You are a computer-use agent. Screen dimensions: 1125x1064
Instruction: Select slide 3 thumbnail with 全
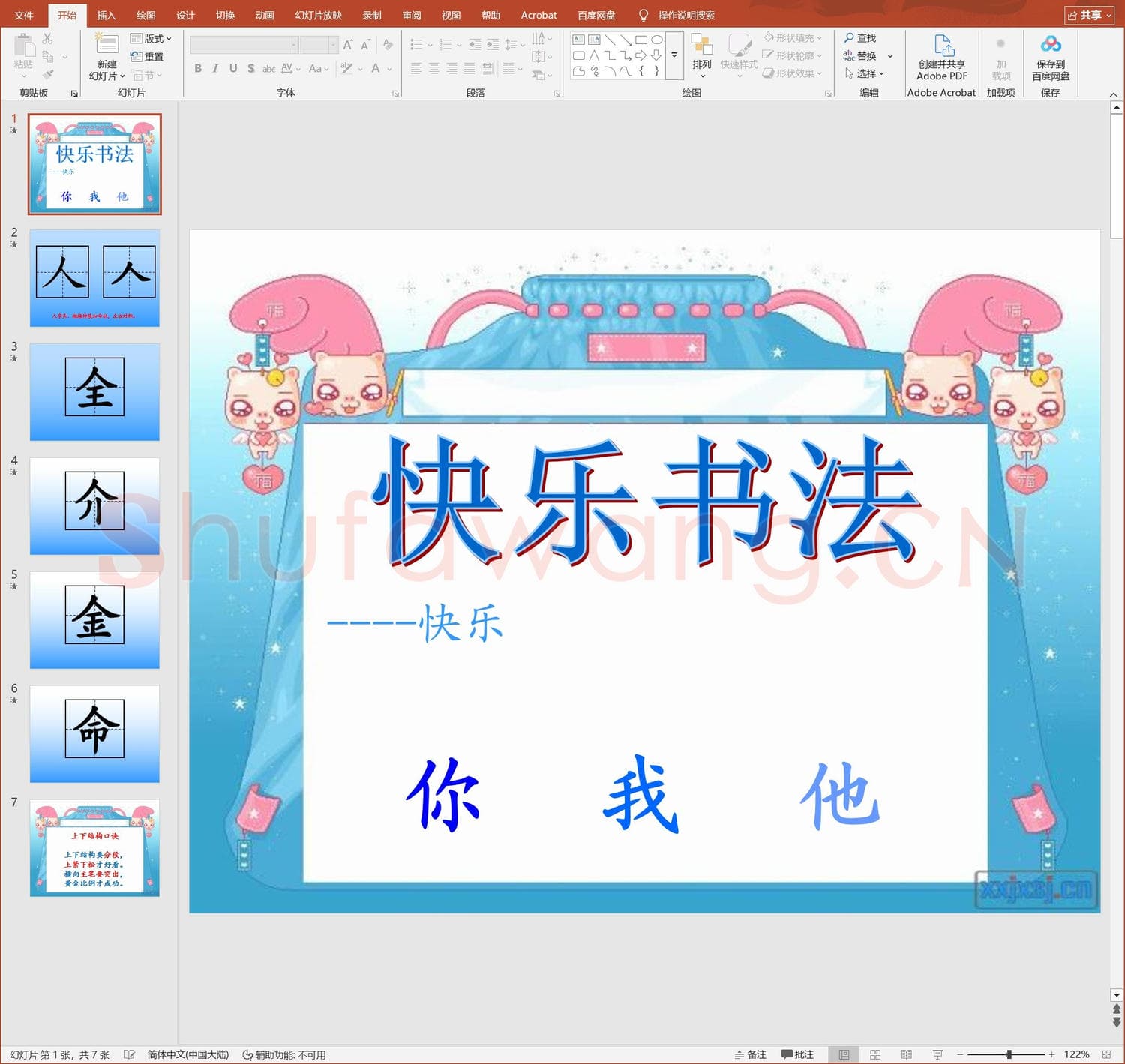click(94, 392)
